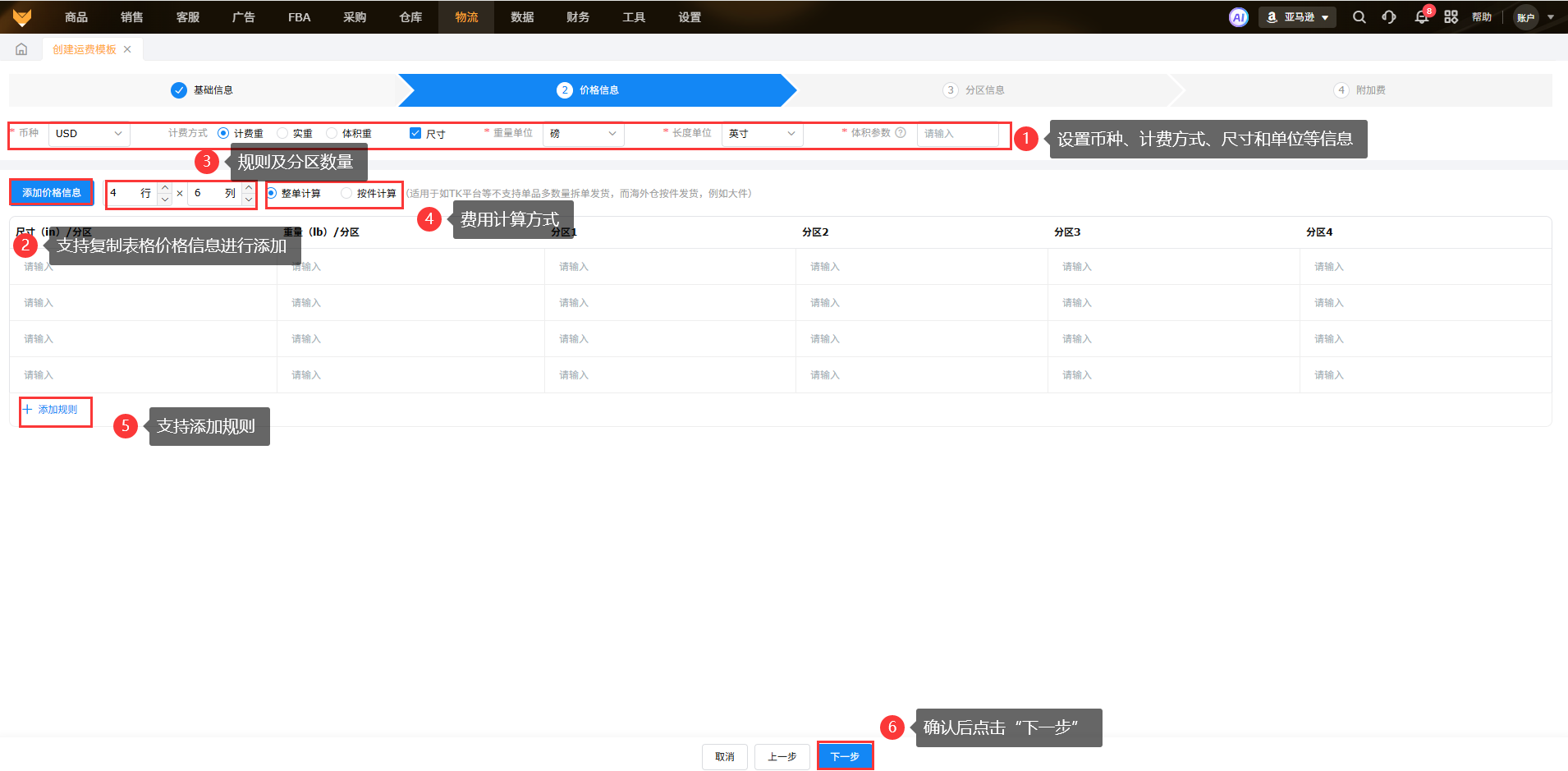The image size is (1568, 771).
Task: Open the 客服 menu
Action: coord(188,17)
